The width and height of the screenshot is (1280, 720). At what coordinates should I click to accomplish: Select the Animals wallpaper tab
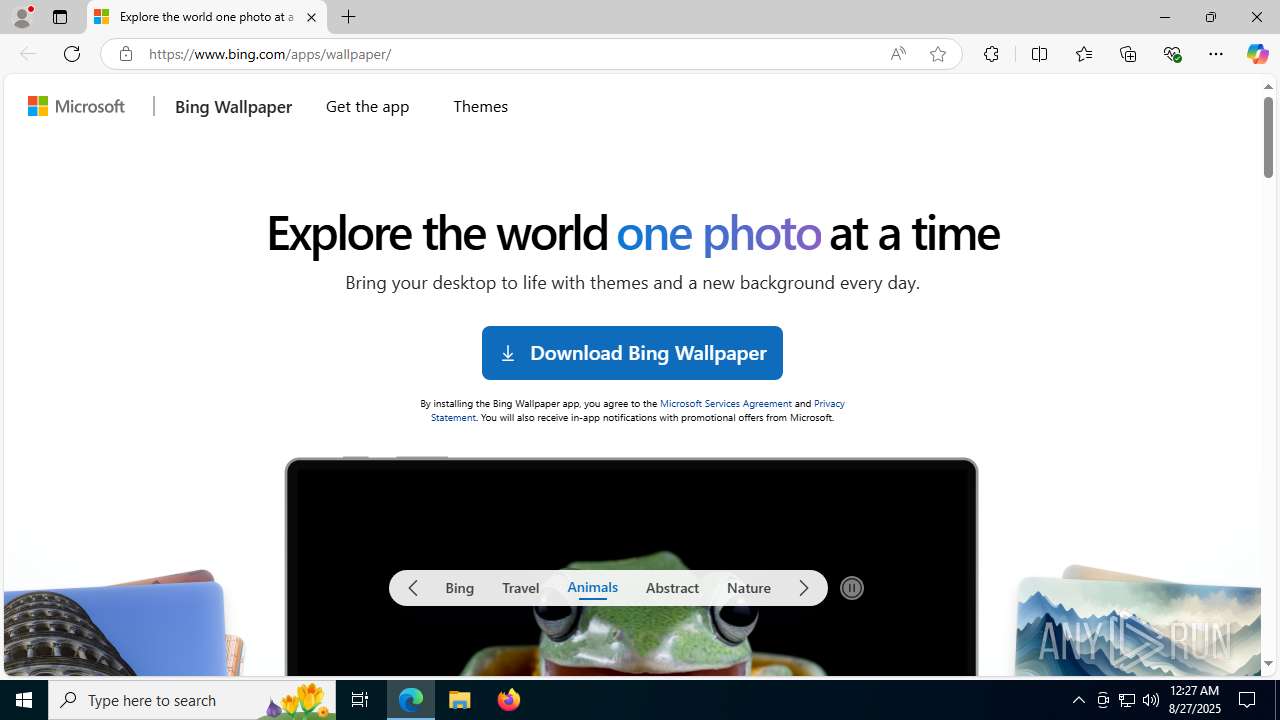[x=592, y=588]
